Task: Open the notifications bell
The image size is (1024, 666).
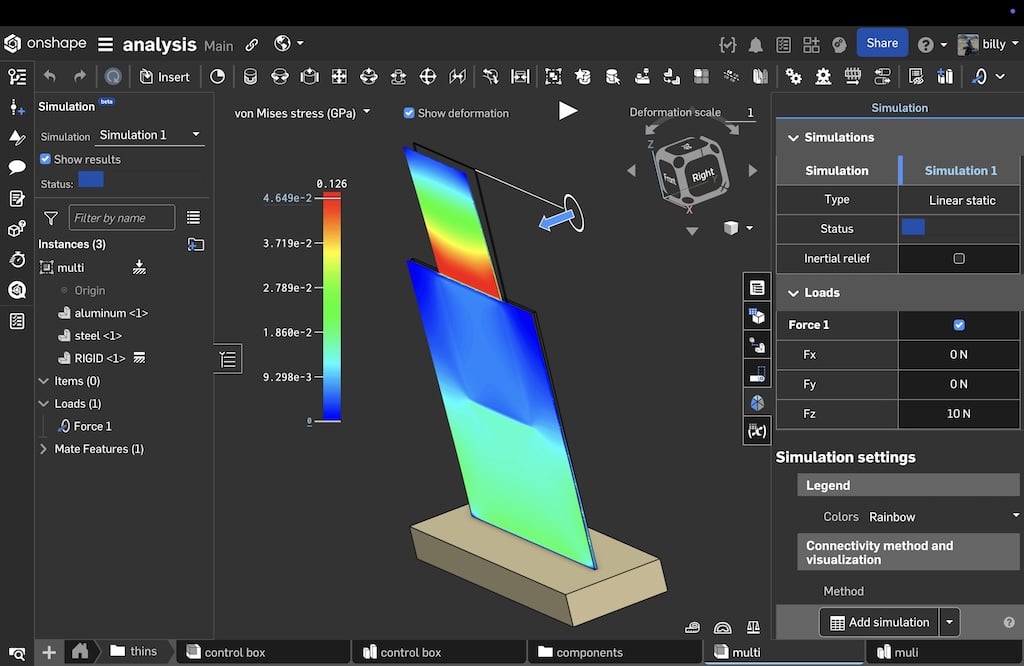Action: [x=756, y=44]
